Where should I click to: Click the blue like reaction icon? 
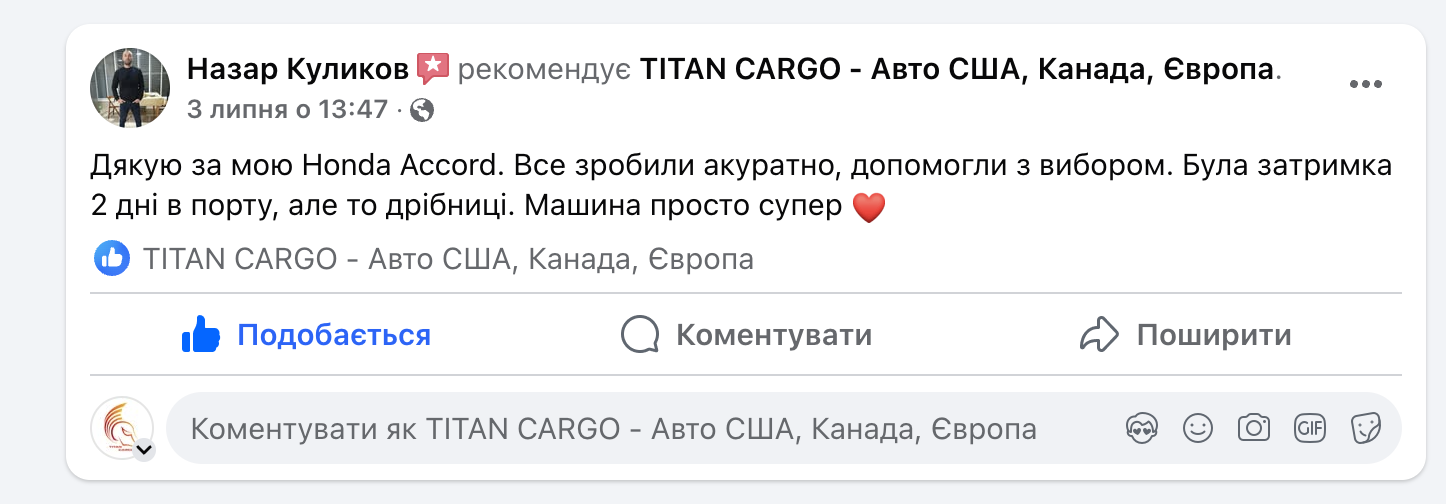(112, 260)
